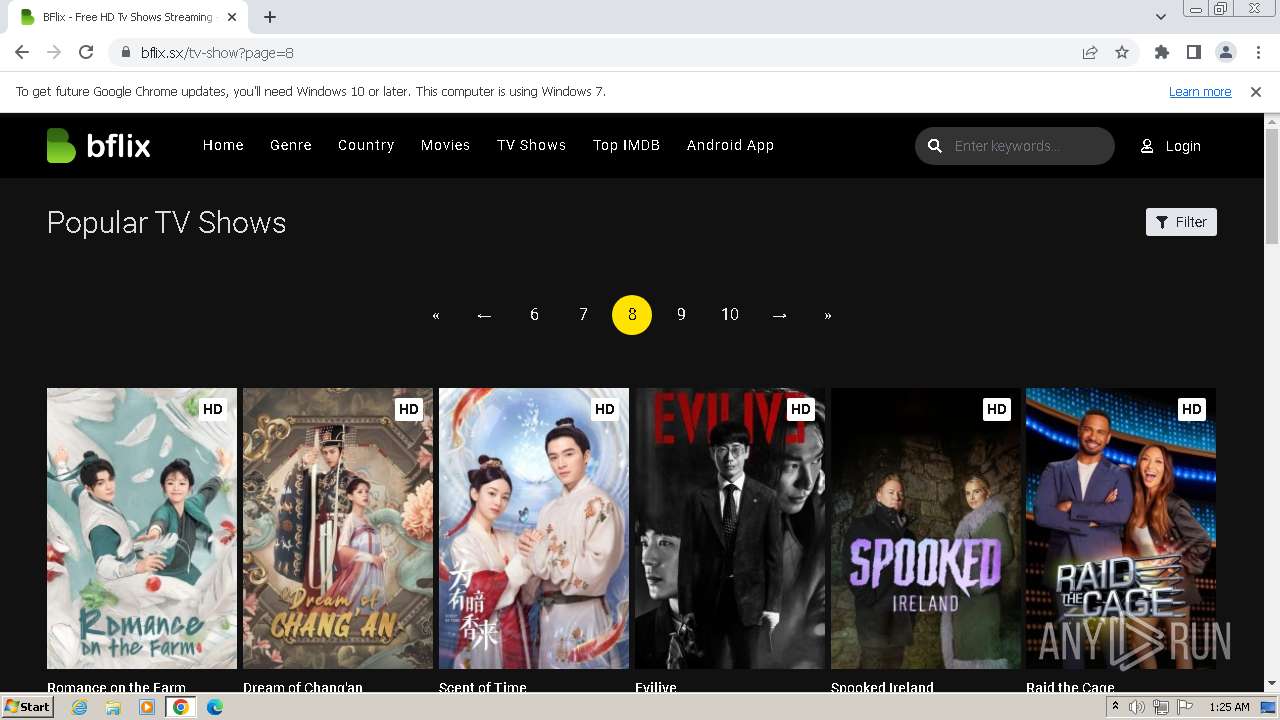Screen dimensions: 1280x720
Task: Reload the current page
Action: point(86,52)
